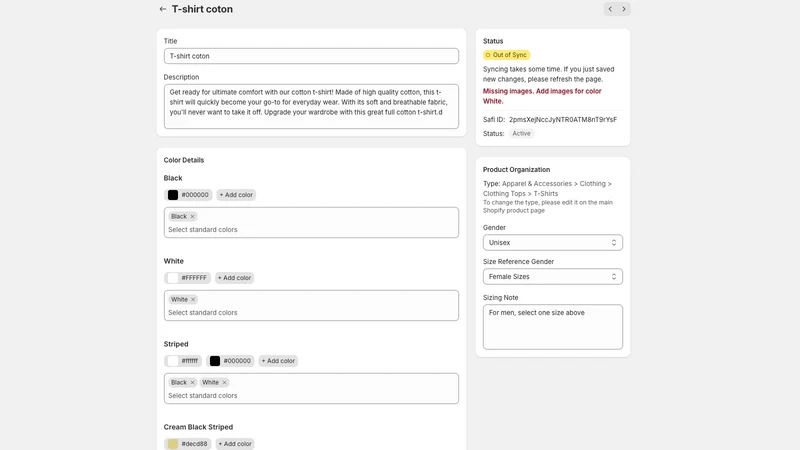Click the Active status badge

[521, 134]
